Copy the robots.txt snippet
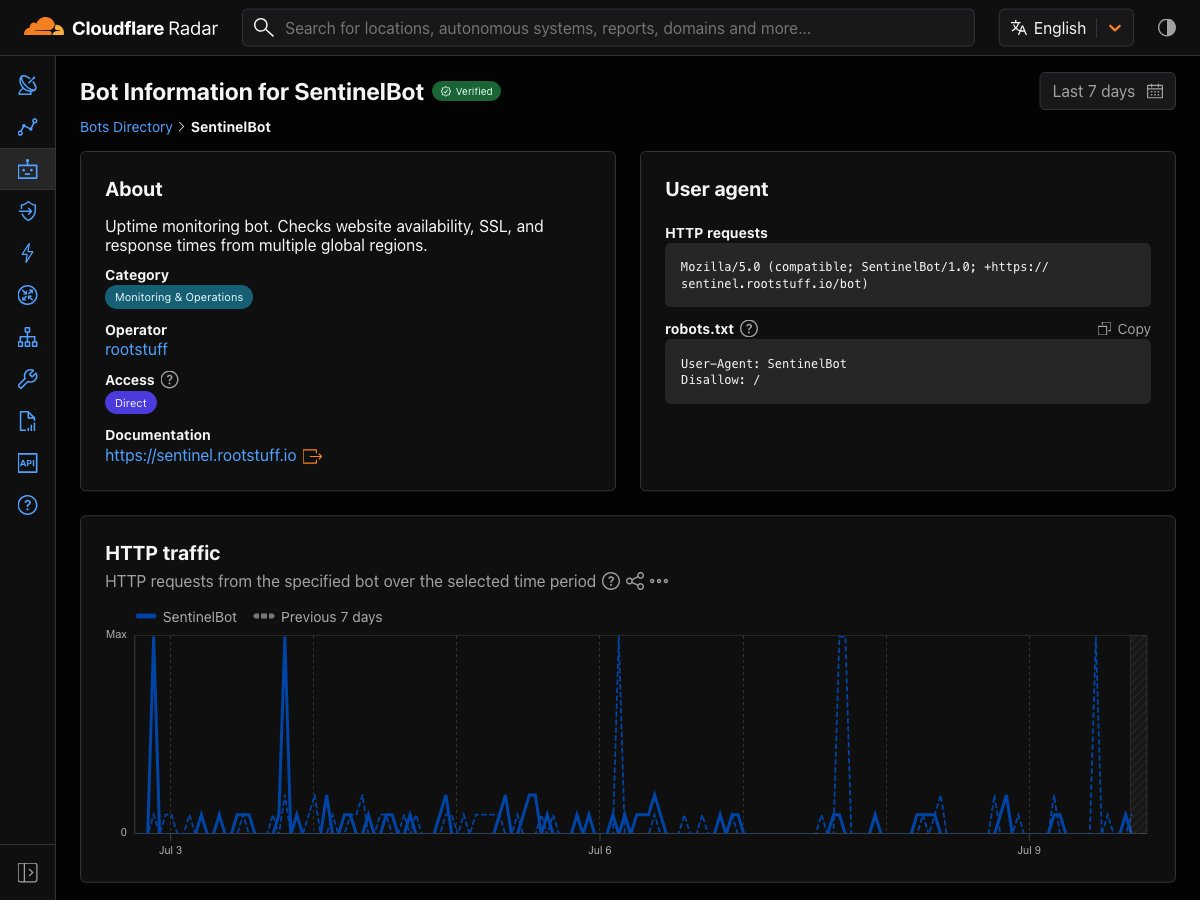This screenshot has width=1200, height=900. 1124,329
